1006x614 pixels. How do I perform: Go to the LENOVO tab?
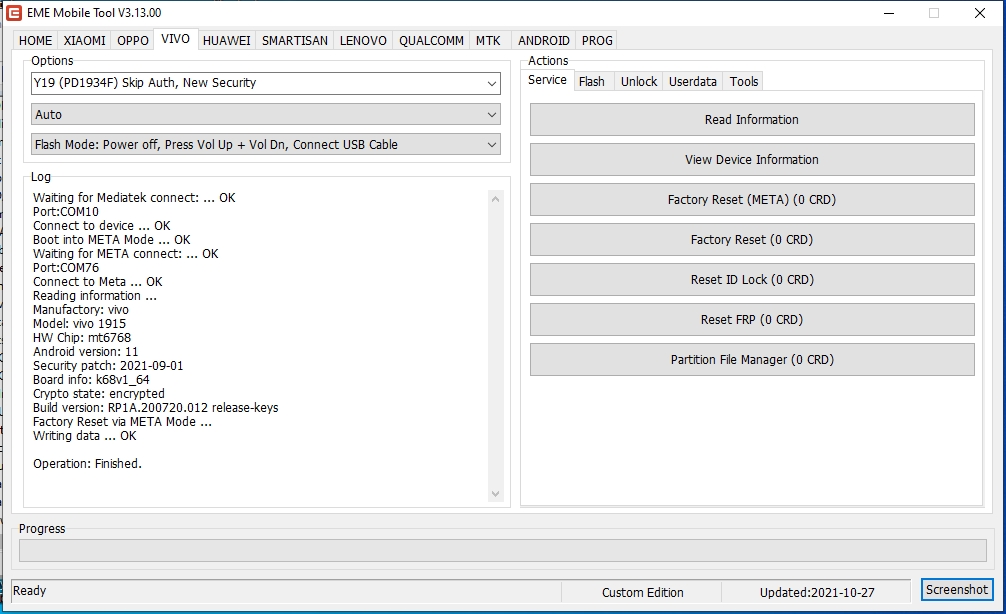[x=363, y=40]
